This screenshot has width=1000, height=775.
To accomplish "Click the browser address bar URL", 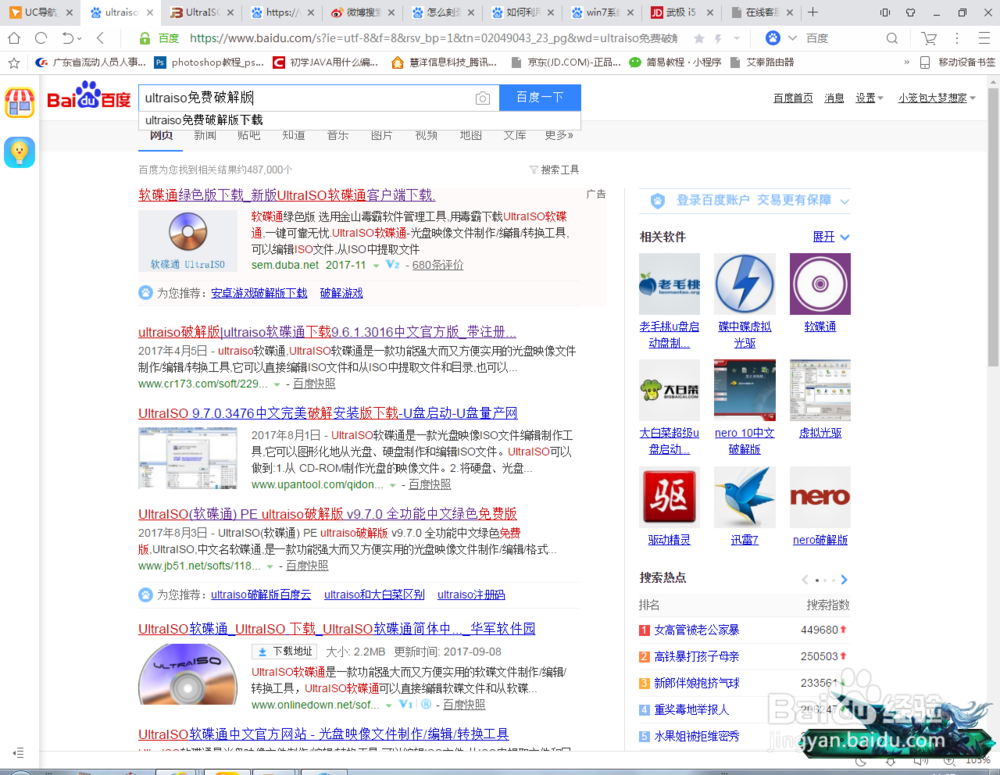I will pos(433,38).
